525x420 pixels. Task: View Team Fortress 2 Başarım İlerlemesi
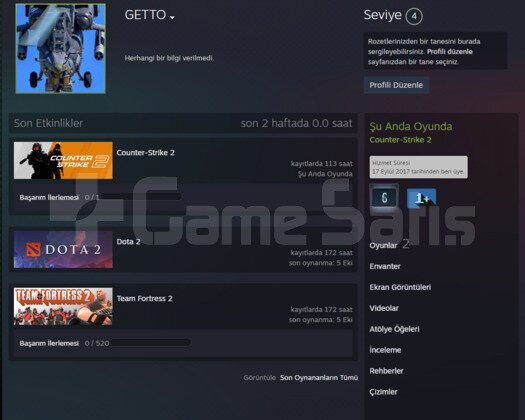pos(49,343)
